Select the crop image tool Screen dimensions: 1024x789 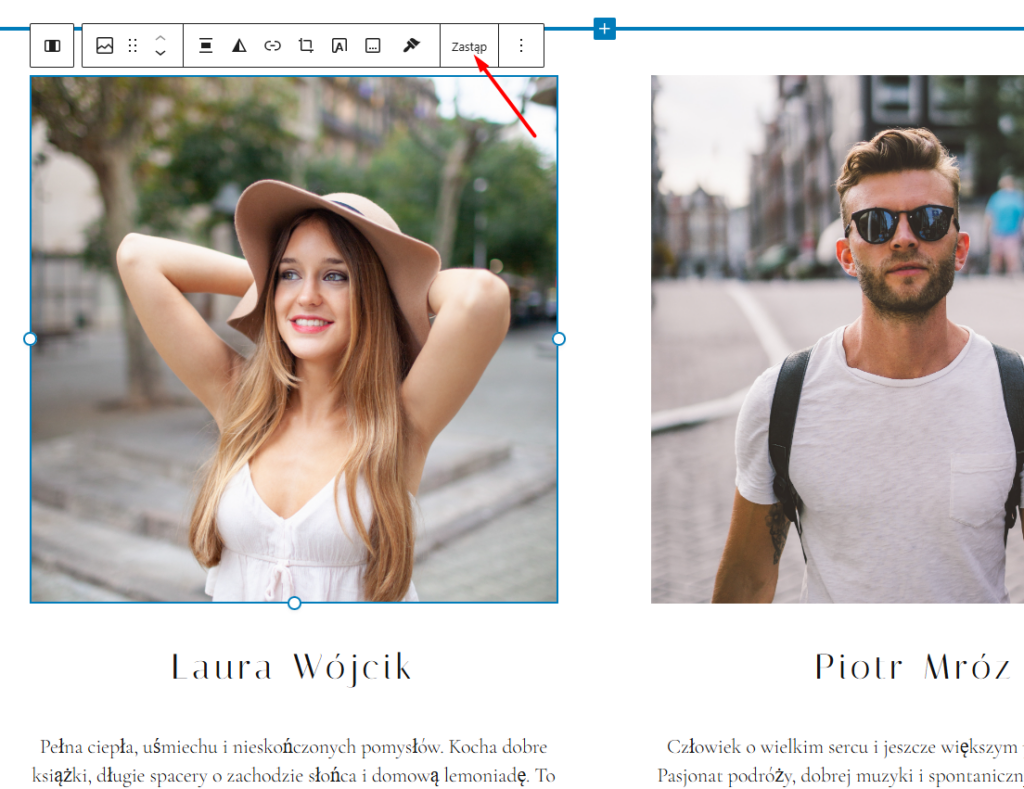click(x=306, y=46)
